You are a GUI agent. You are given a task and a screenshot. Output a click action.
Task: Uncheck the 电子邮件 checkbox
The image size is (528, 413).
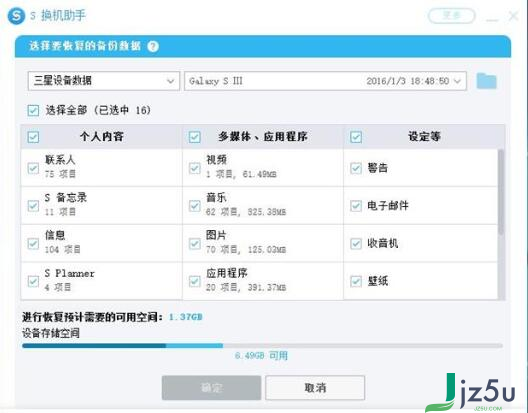tap(356, 205)
